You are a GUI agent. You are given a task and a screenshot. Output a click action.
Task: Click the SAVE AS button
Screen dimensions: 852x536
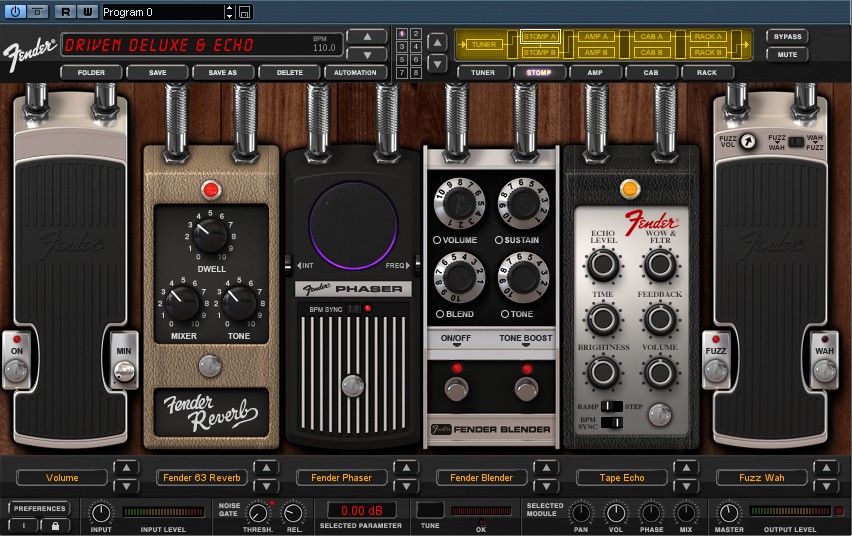(x=223, y=72)
